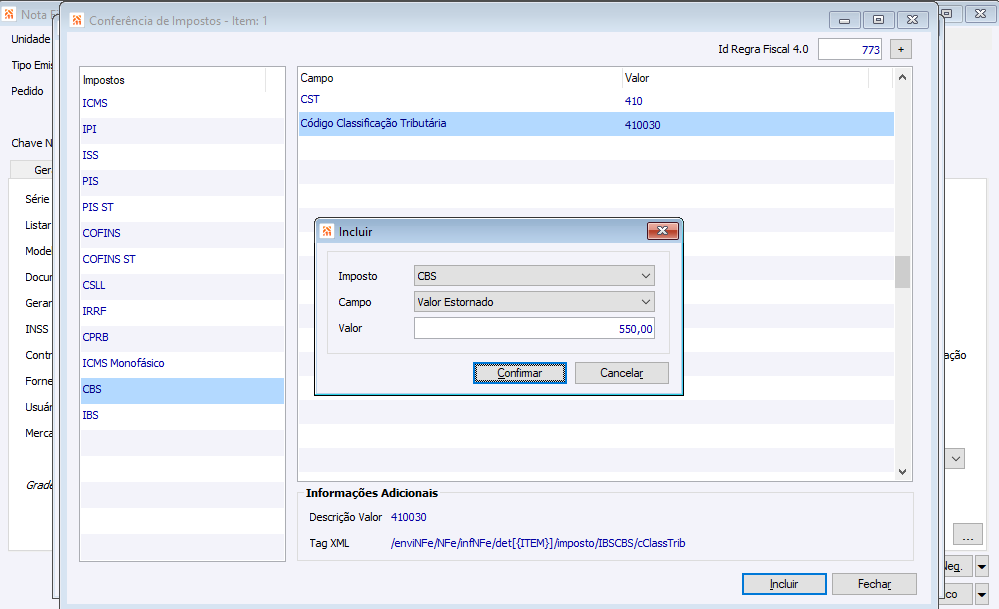The width and height of the screenshot is (999, 609).
Task: Click the Fechar button
Action: (874, 584)
